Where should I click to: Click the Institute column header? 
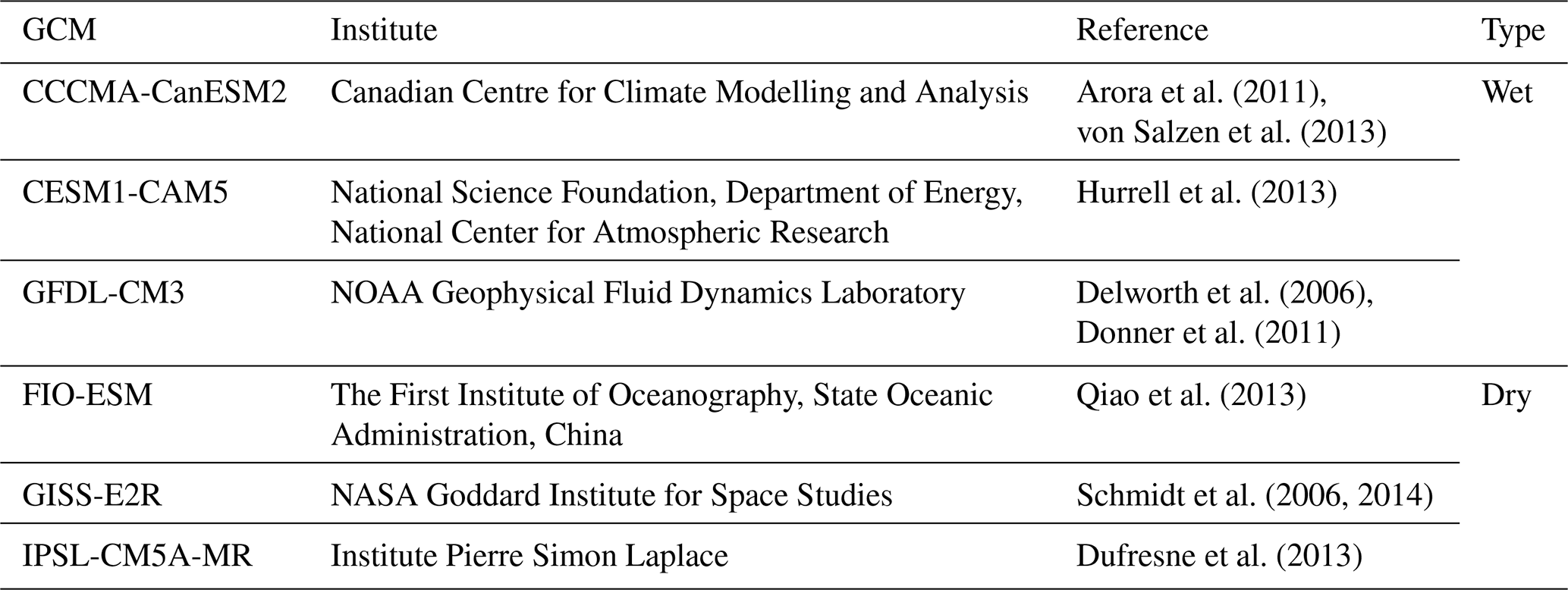pos(384,30)
